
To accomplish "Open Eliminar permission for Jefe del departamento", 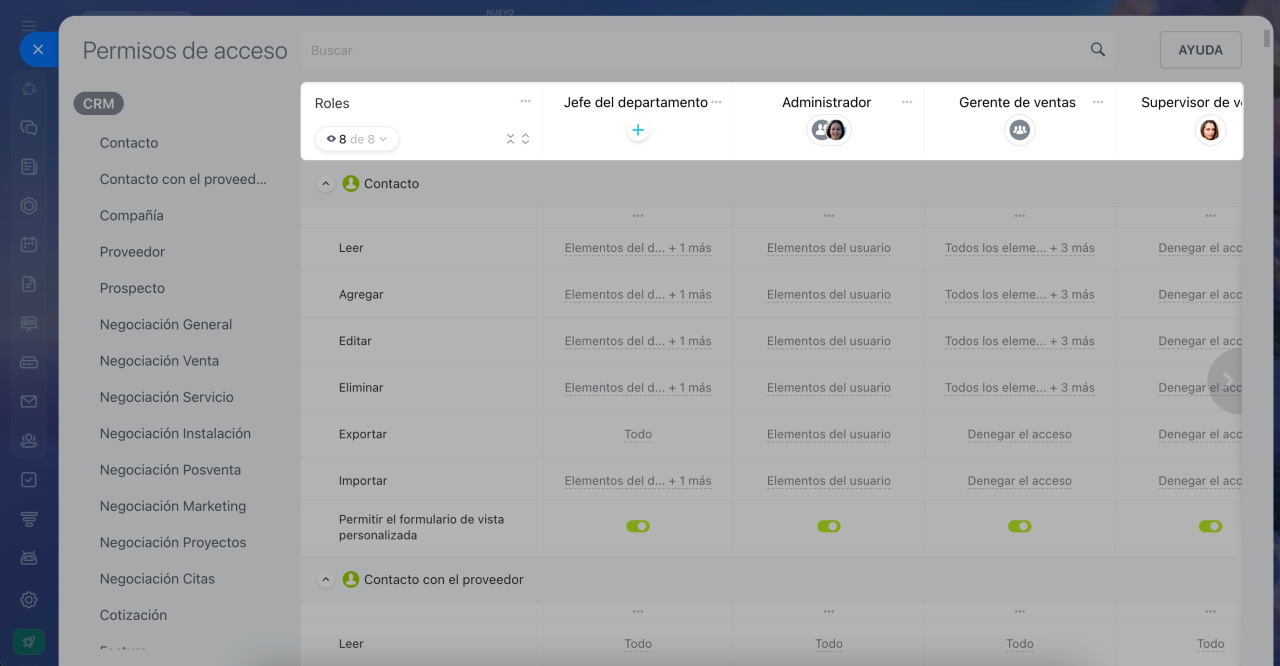I will (638, 388).
